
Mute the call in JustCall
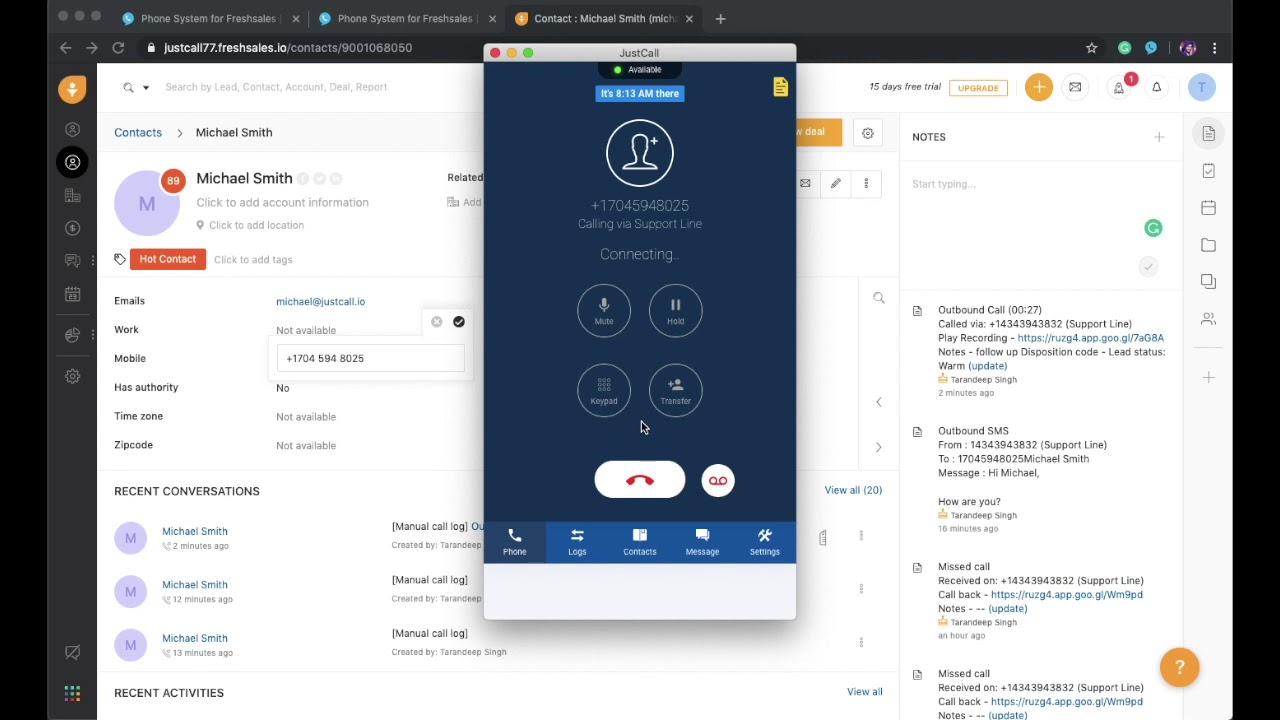point(604,310)
